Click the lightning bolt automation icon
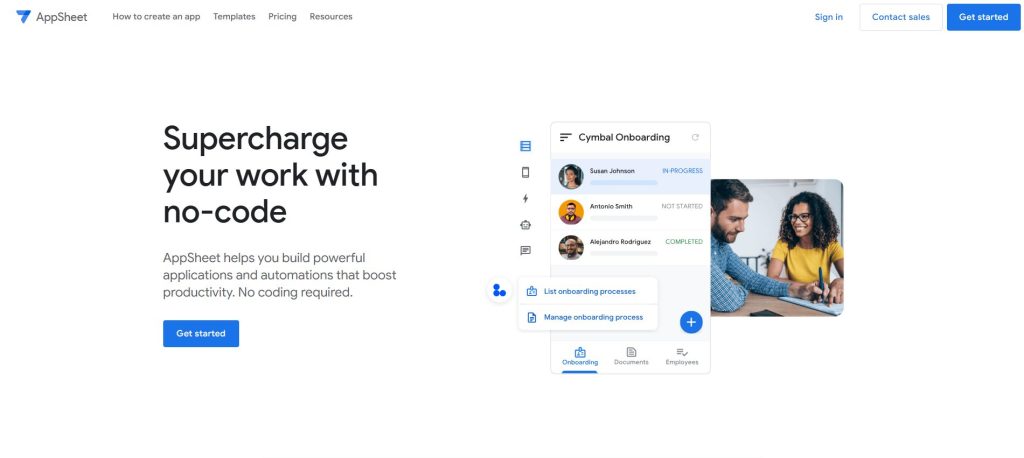This screenshot has height=458, width=1024. [525, 198]
